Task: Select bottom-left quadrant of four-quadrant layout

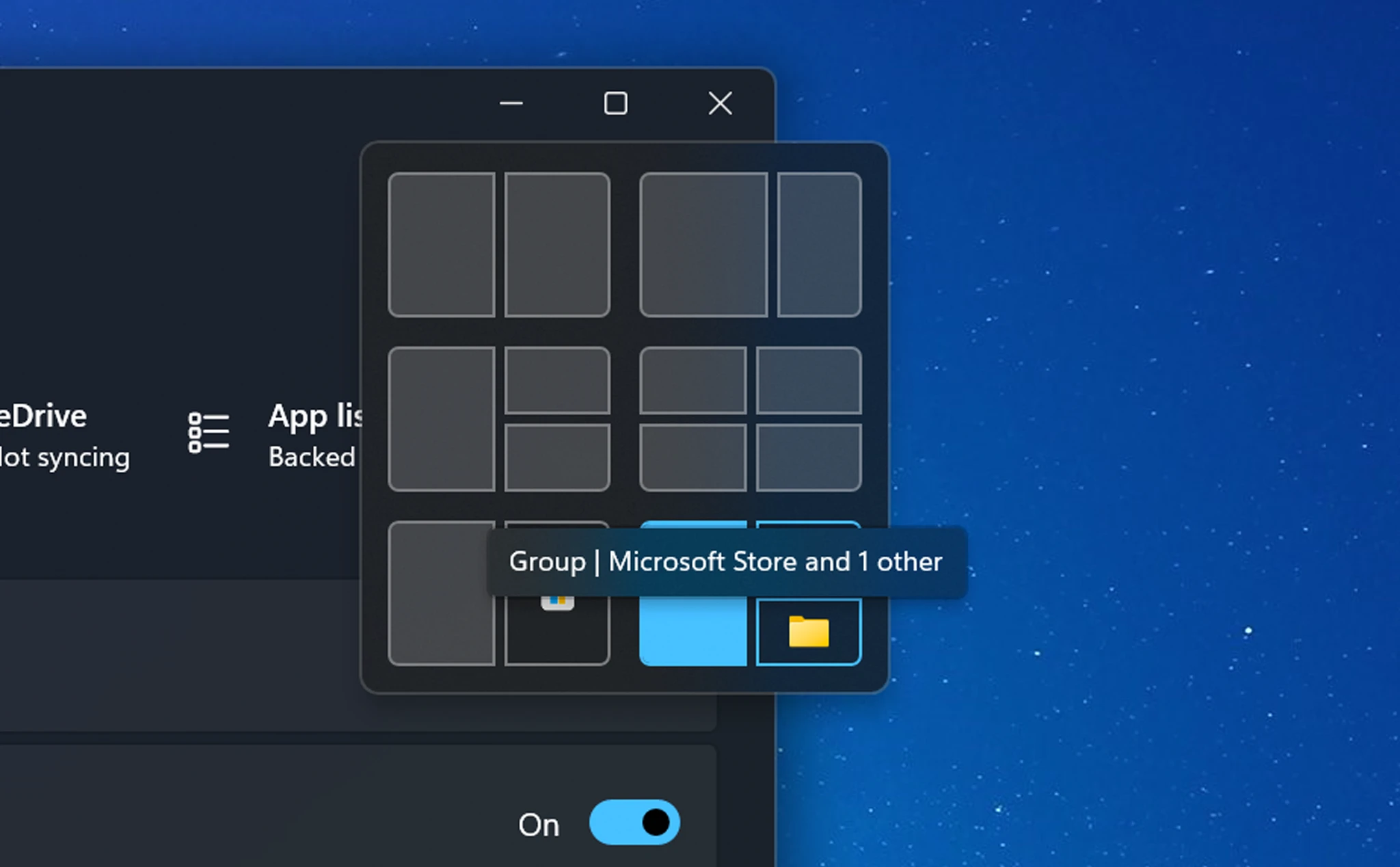Action: click(693, 457)
